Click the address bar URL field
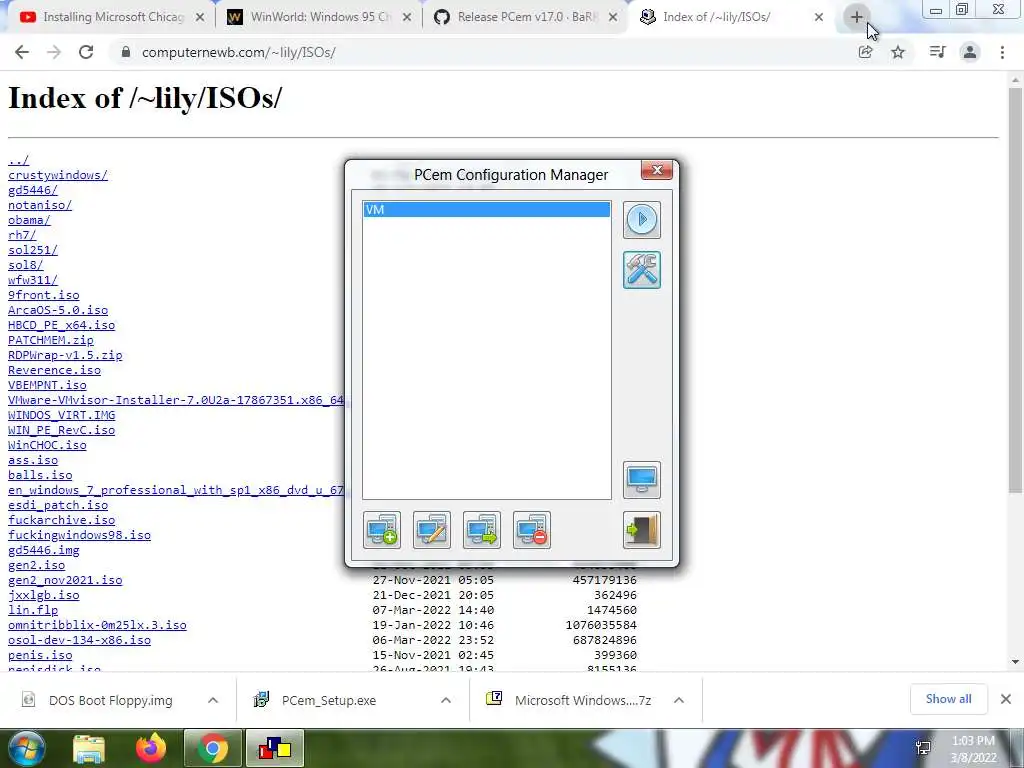 [x=483, y=52]
